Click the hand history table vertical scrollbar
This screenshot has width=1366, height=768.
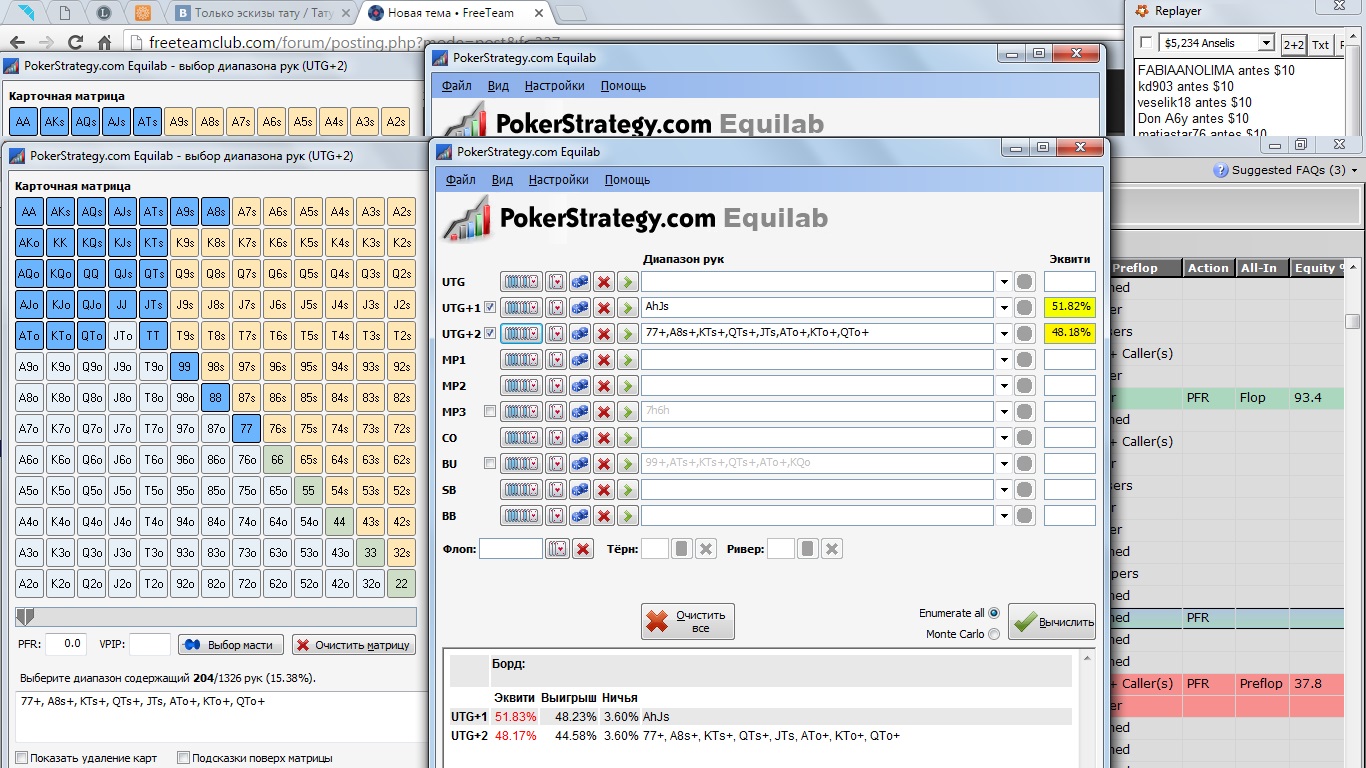tap(1352, 320)
